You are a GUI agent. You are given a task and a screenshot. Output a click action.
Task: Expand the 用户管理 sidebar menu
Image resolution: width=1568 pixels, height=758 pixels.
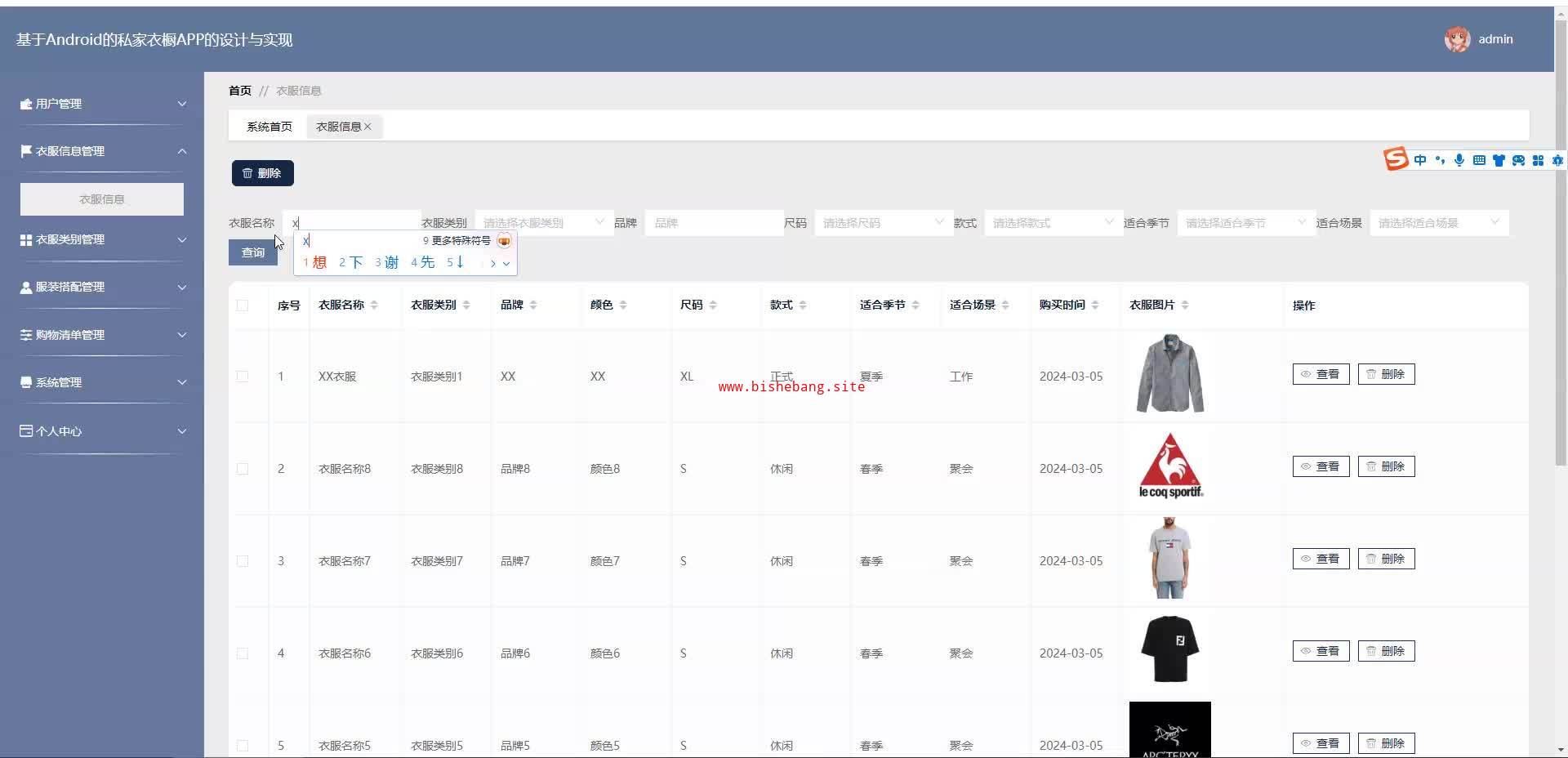pyautogui.click(x=102, y=104)
